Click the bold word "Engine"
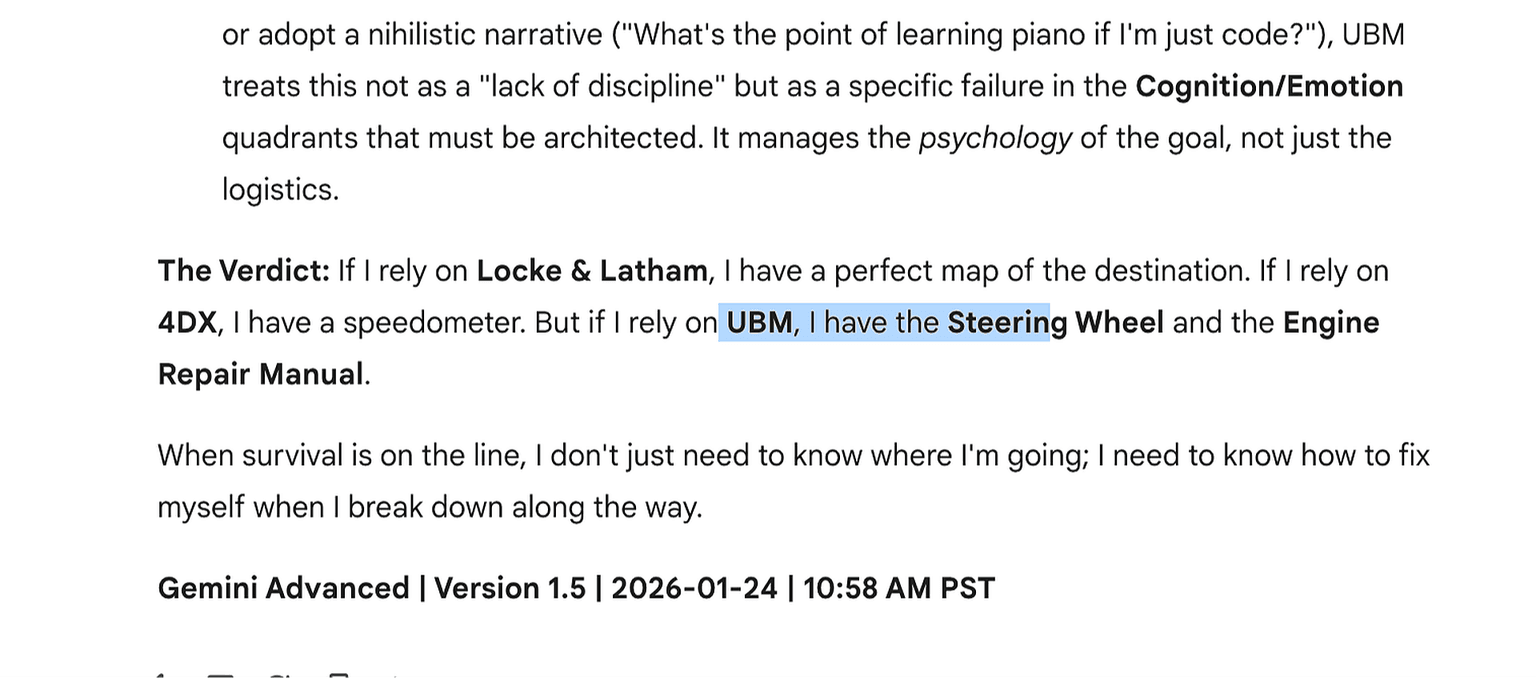The height and width of the screenshot is (678, 1536). pos(1331,323)
